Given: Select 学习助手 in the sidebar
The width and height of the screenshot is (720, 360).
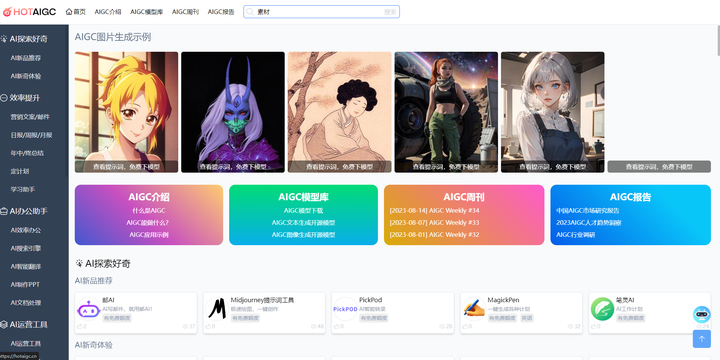Looking at the screenshot, I should point(23,189).
